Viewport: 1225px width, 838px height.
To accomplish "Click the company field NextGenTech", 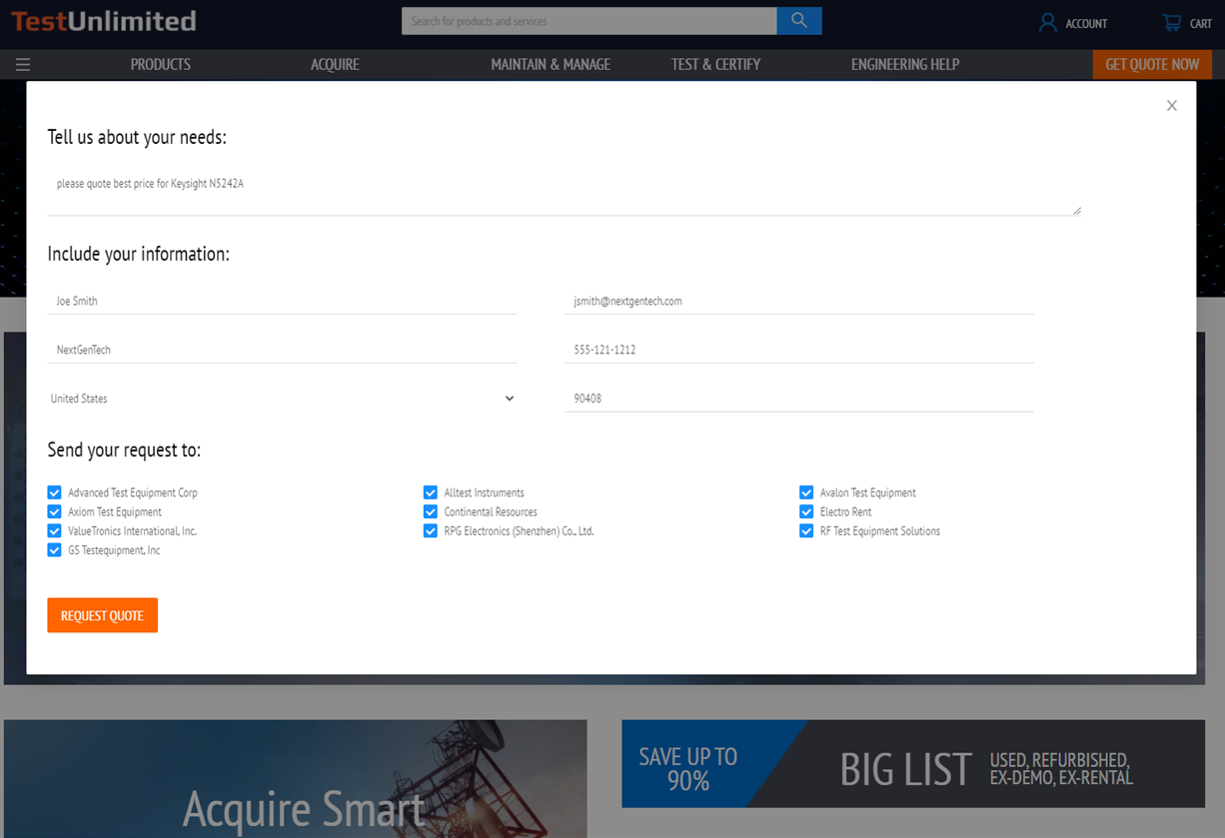I will pyautogui.click(x=282, y=350).
